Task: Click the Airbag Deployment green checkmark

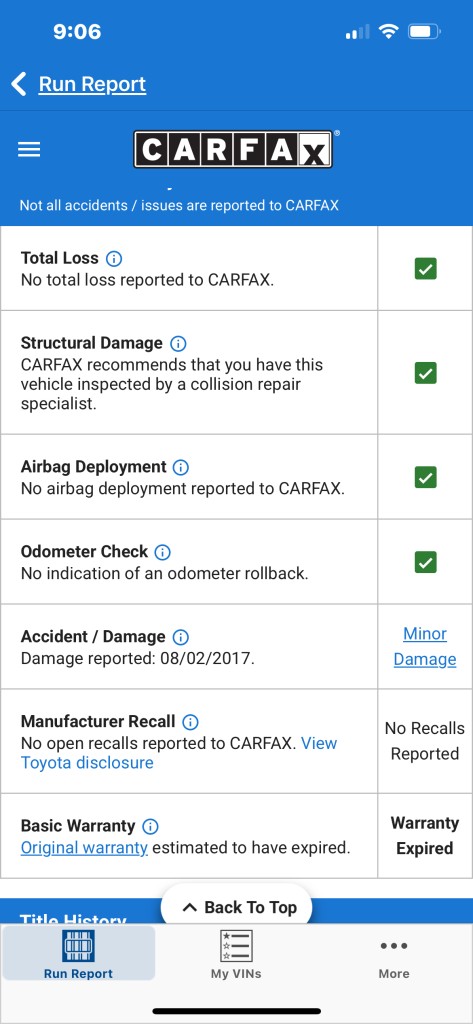Action: [425, 477]
